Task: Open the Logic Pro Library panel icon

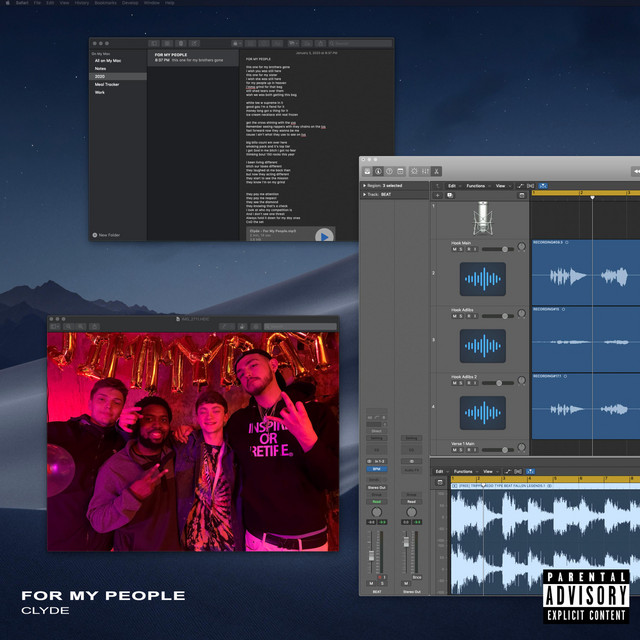Action: tap(367, 171)
